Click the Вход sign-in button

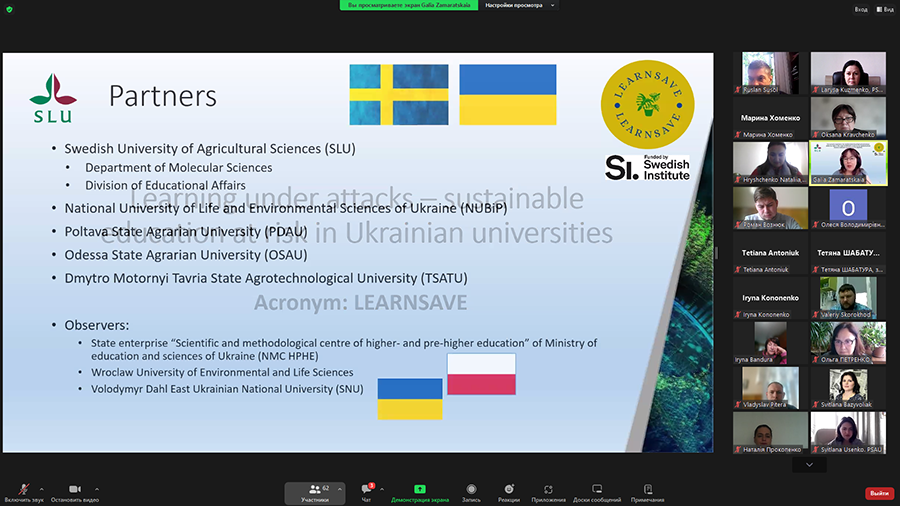860,9
